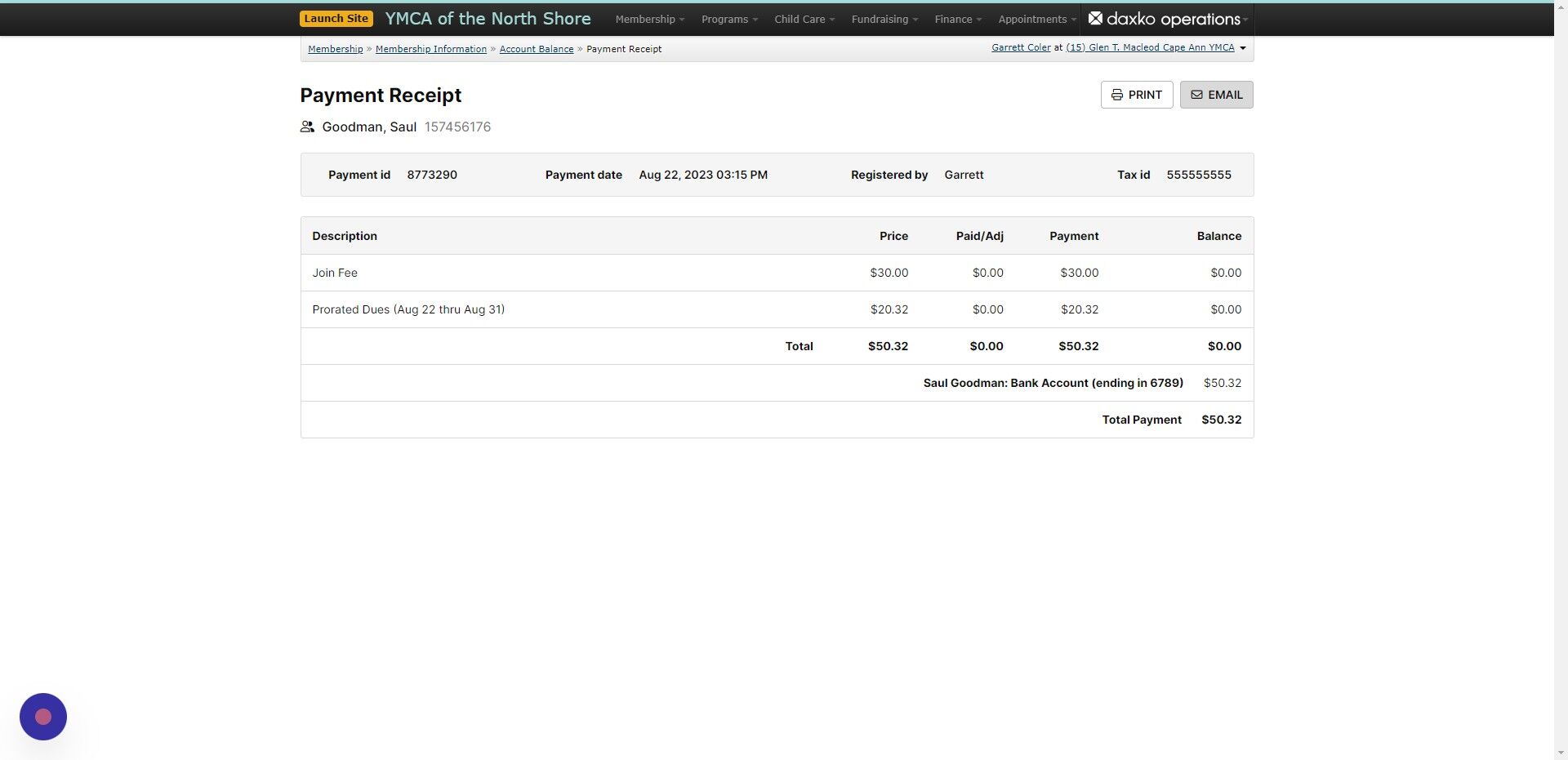Open the Fundraising menu
The height and width of the screenshot is (760, 1568).
[x=884, y=19]
